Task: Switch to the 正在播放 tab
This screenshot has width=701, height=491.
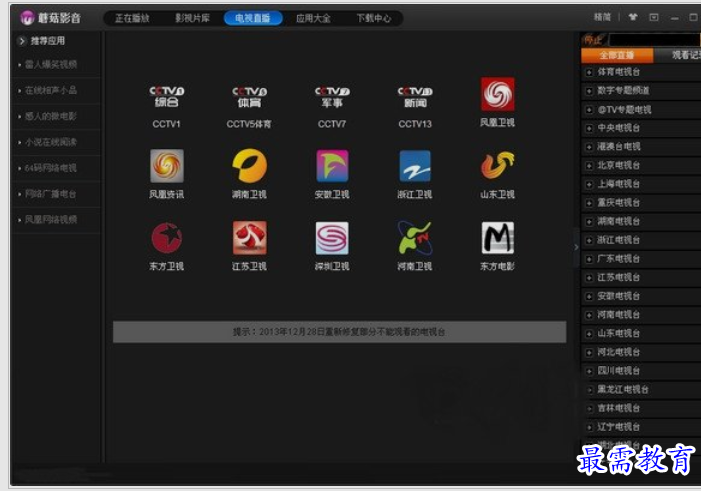Action: (132, 18)
